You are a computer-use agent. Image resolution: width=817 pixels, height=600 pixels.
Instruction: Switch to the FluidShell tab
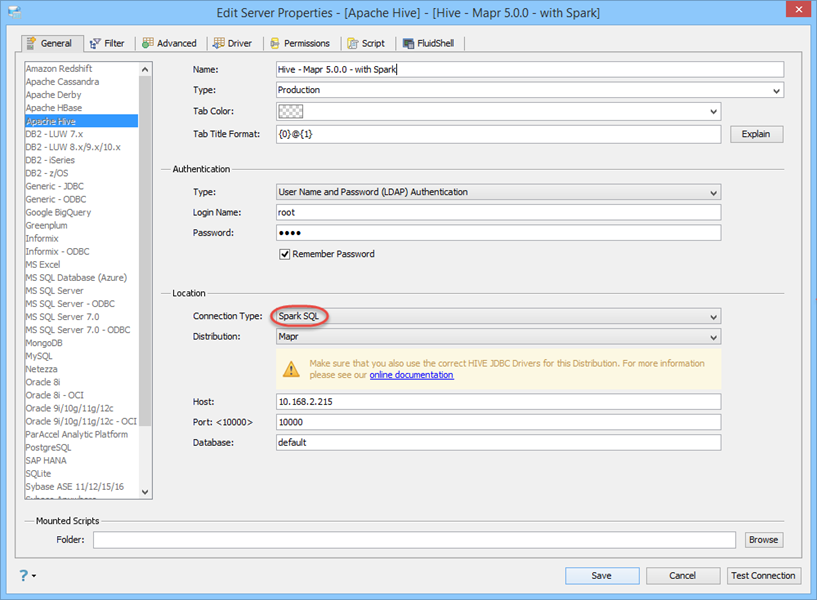pyautogui.click(x=429, y=43)
